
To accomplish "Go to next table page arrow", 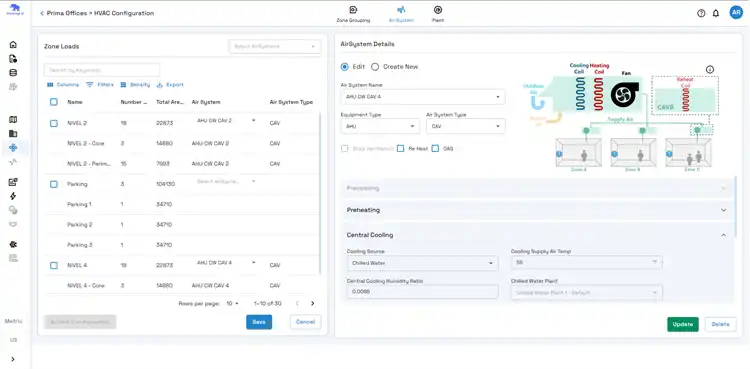I will (x=313, y=303).
